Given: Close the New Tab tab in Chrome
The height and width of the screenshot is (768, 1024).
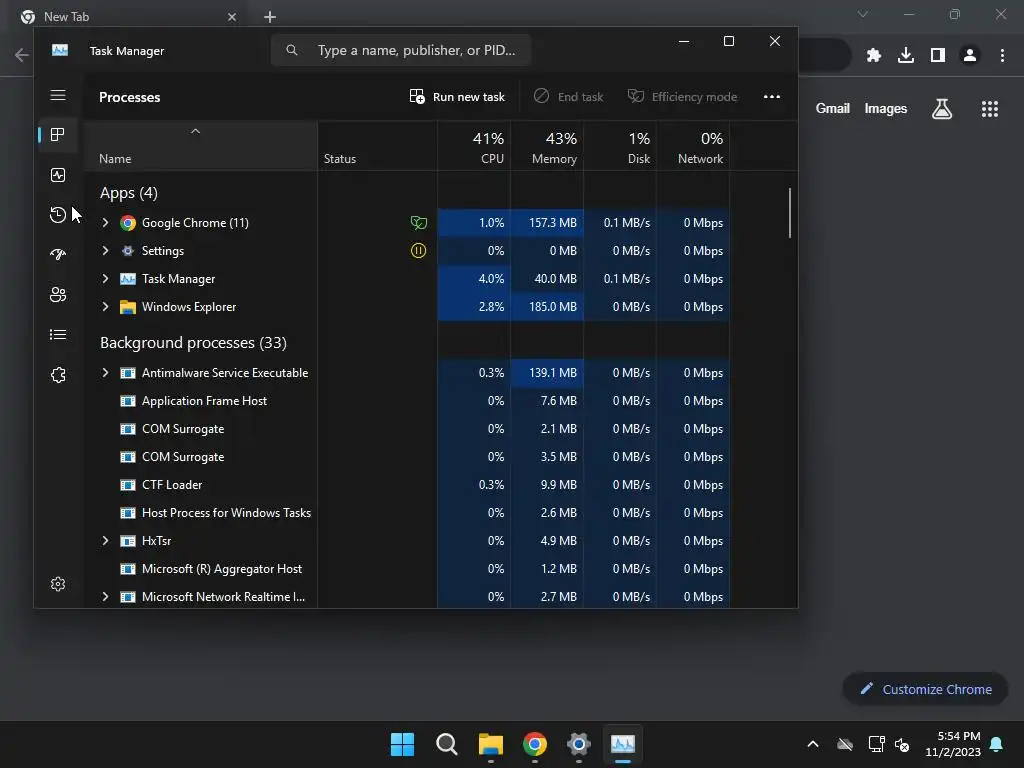Looking at the screenshot, I should click(232, 17).
